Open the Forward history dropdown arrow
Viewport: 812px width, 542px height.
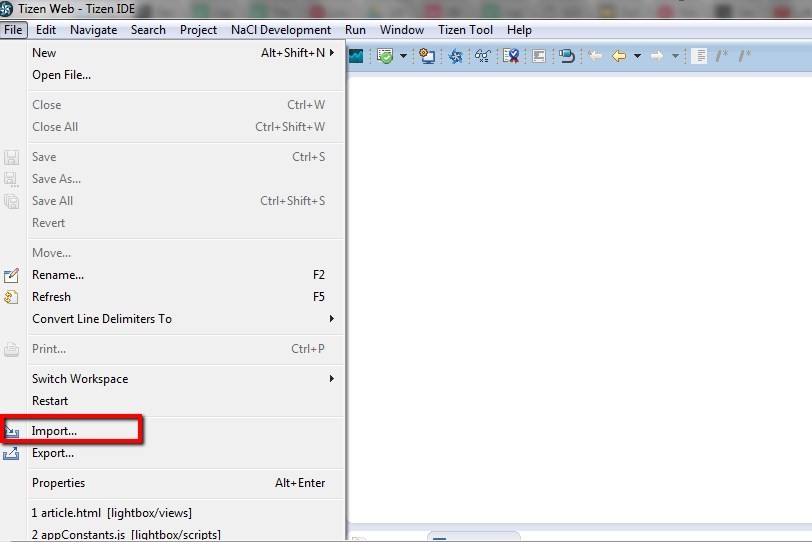[x=675, y=56]
